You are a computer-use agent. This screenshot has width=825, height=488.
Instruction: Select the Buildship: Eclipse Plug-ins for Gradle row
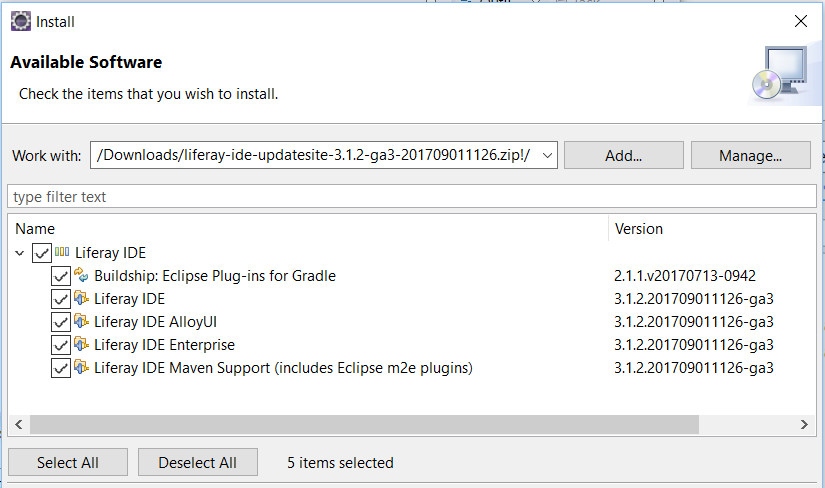(x=215, y=276)
